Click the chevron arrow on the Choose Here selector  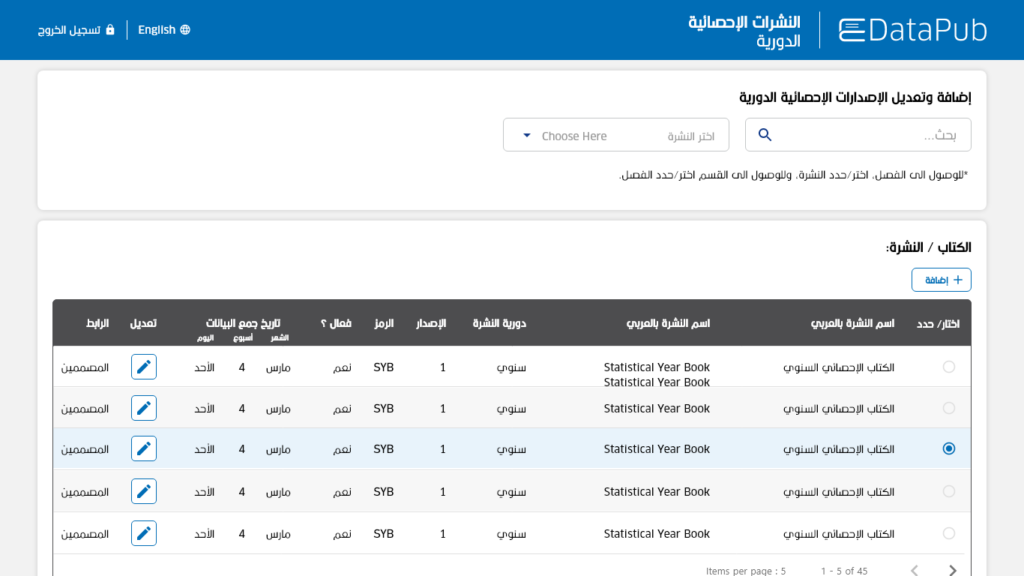(x=527, y=134)
